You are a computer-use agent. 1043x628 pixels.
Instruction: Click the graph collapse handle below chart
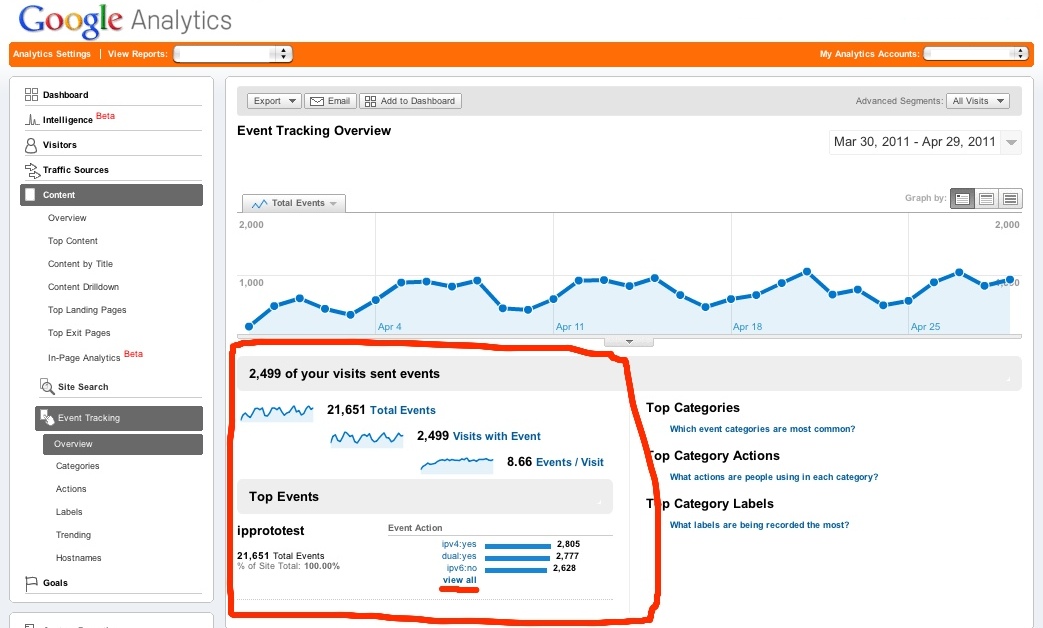tap(629, 341)
